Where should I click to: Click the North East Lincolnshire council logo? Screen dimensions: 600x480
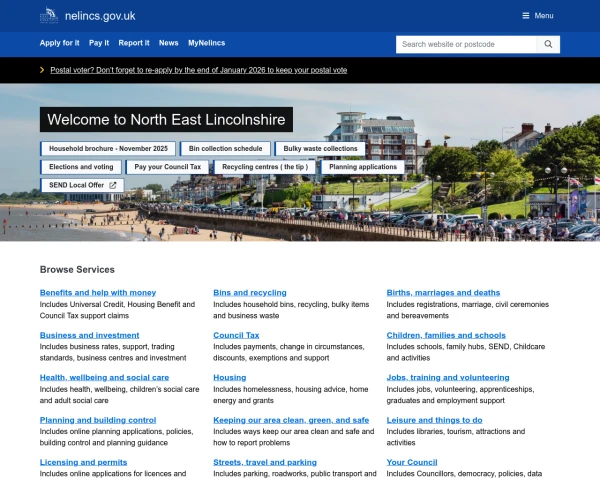tap(49, 15)
